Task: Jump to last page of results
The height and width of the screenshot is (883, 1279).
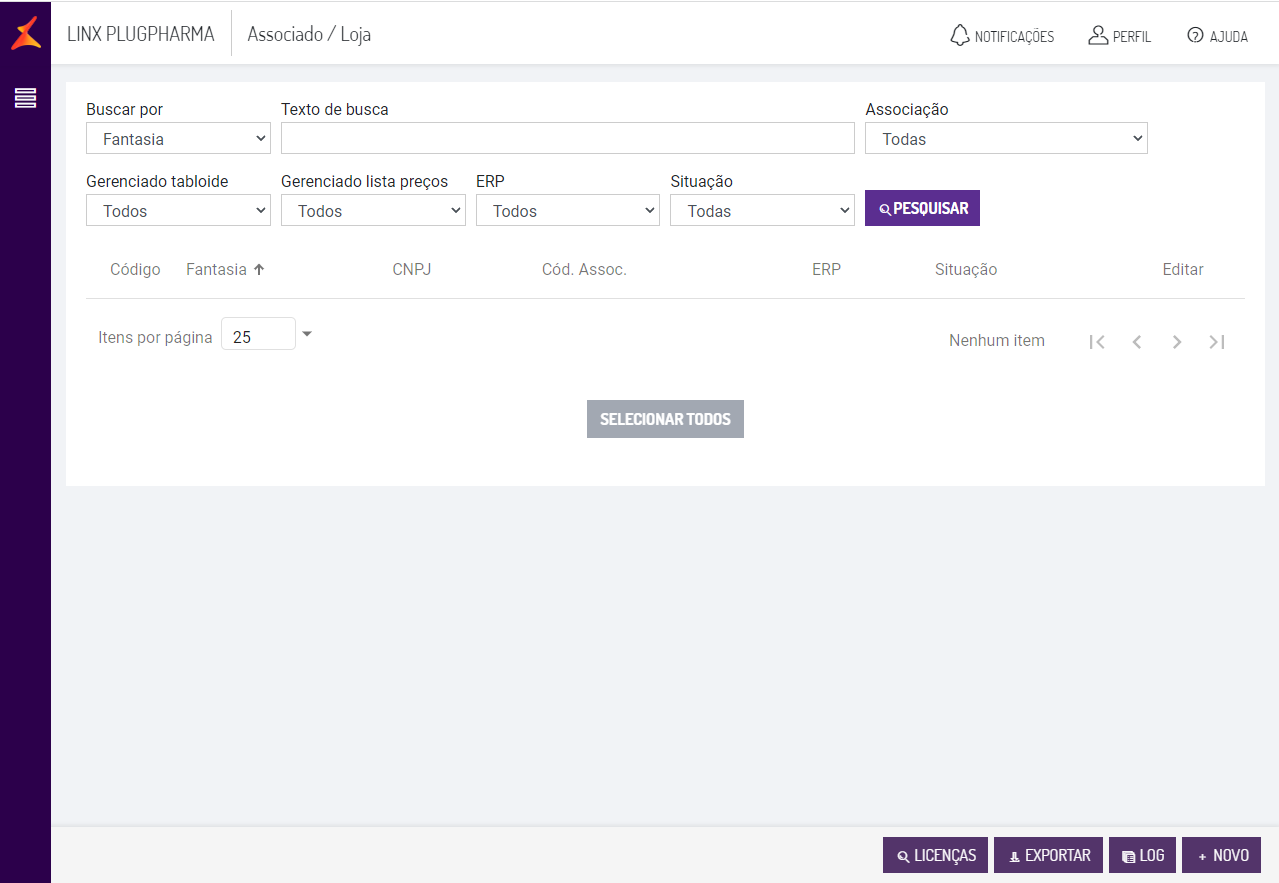Action: click(1217, 342)
